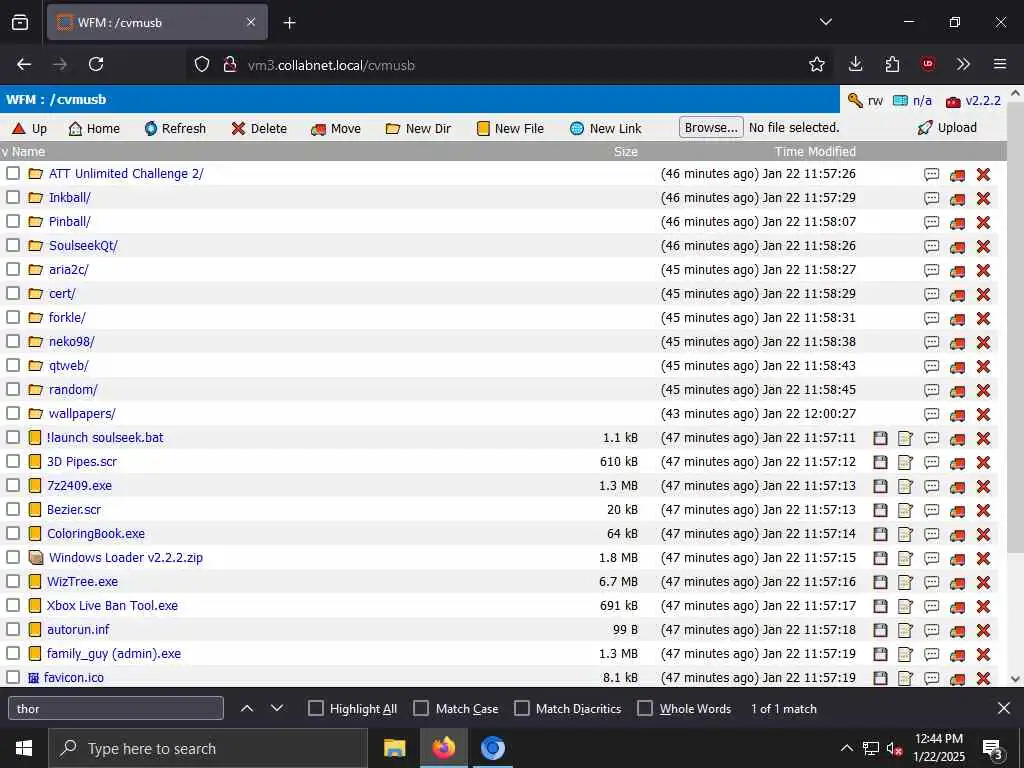Viewport: 1024px width, 768px height.
Task: Sort by Time Modified column header
Action: (x=815, y=152)
